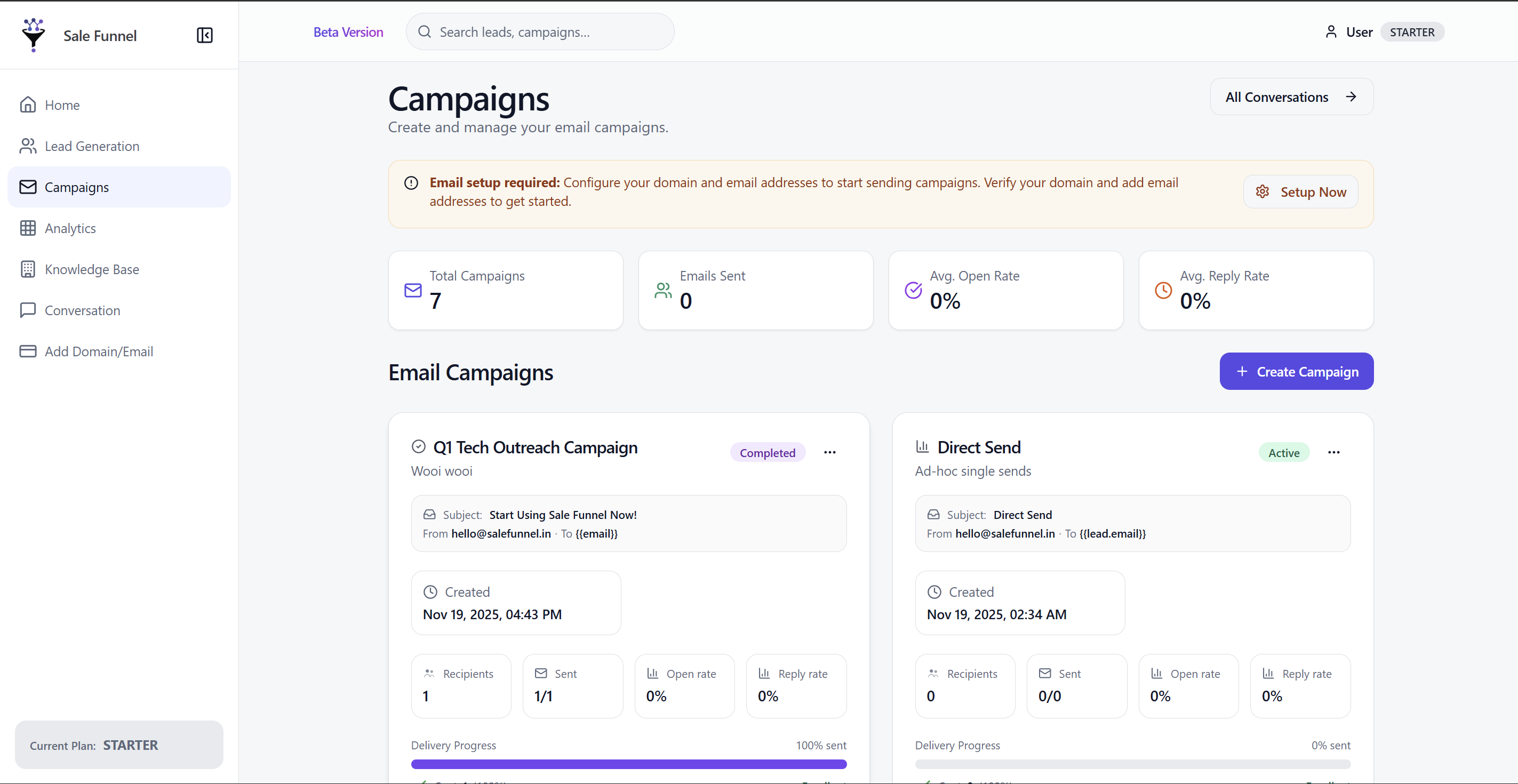Go to the Analytics page
1518x784 pixels.
[70, 229]
